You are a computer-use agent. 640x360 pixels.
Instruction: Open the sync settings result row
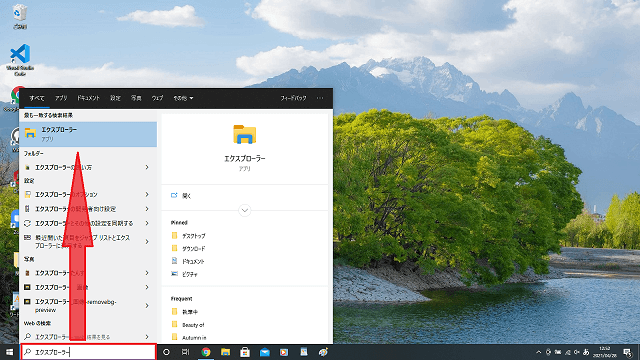click(x=88, y=223)
